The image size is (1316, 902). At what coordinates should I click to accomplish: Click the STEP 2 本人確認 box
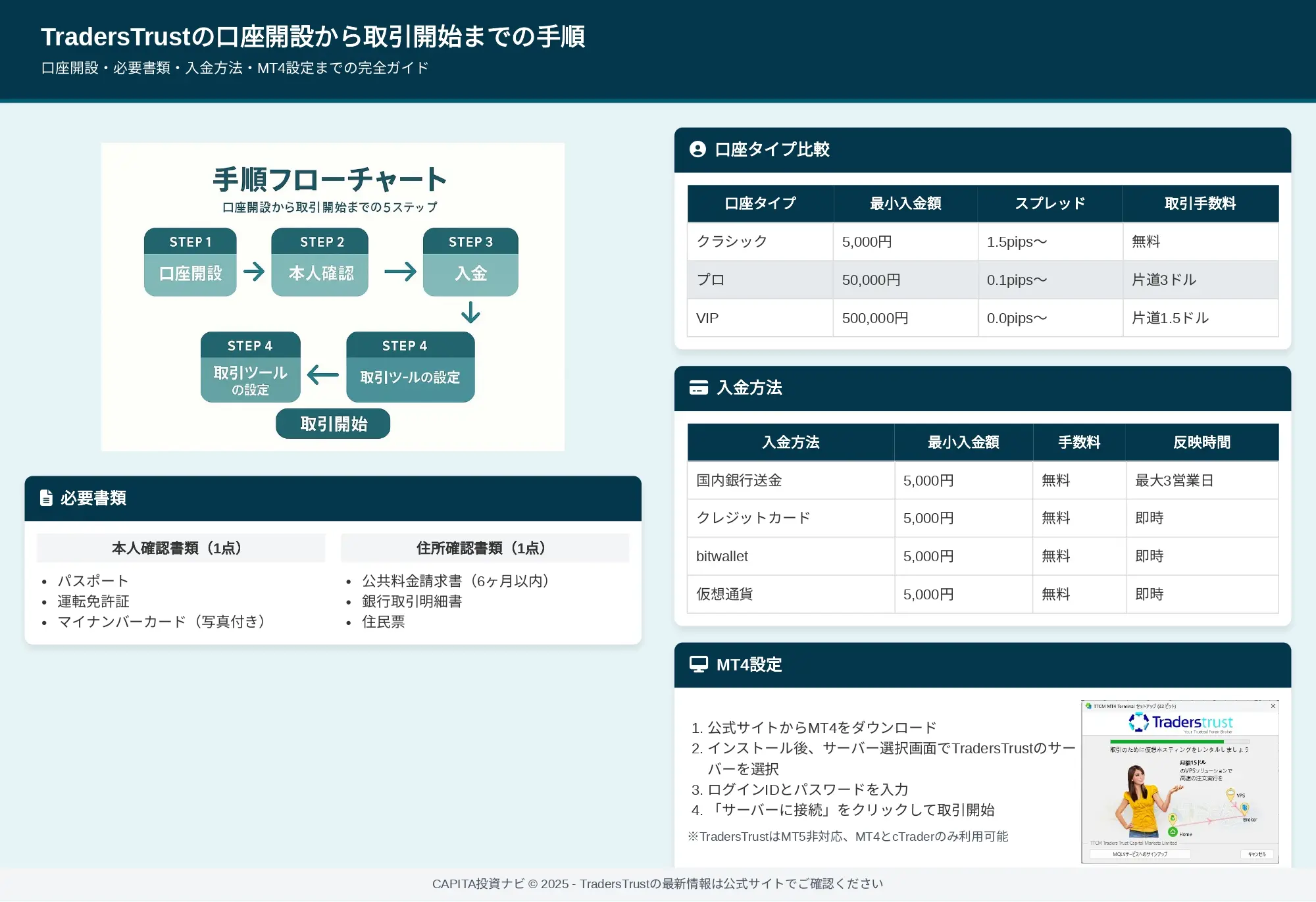[320, 262]
